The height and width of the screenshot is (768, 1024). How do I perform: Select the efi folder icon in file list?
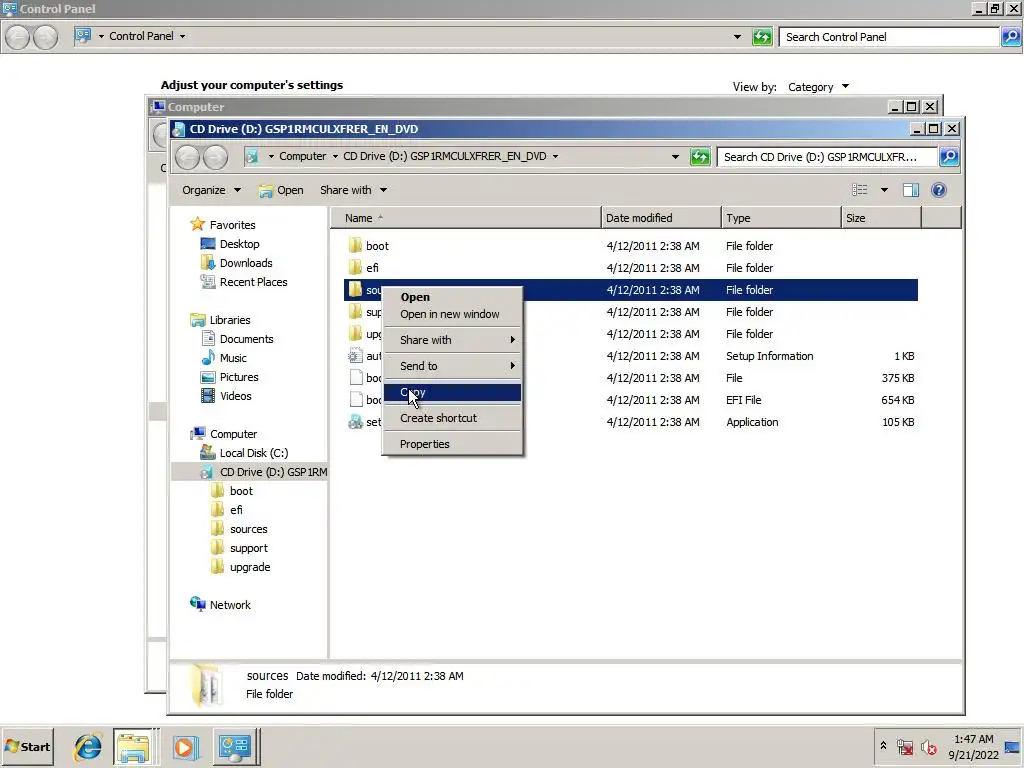pyautogui.click(x=355, y=268)
